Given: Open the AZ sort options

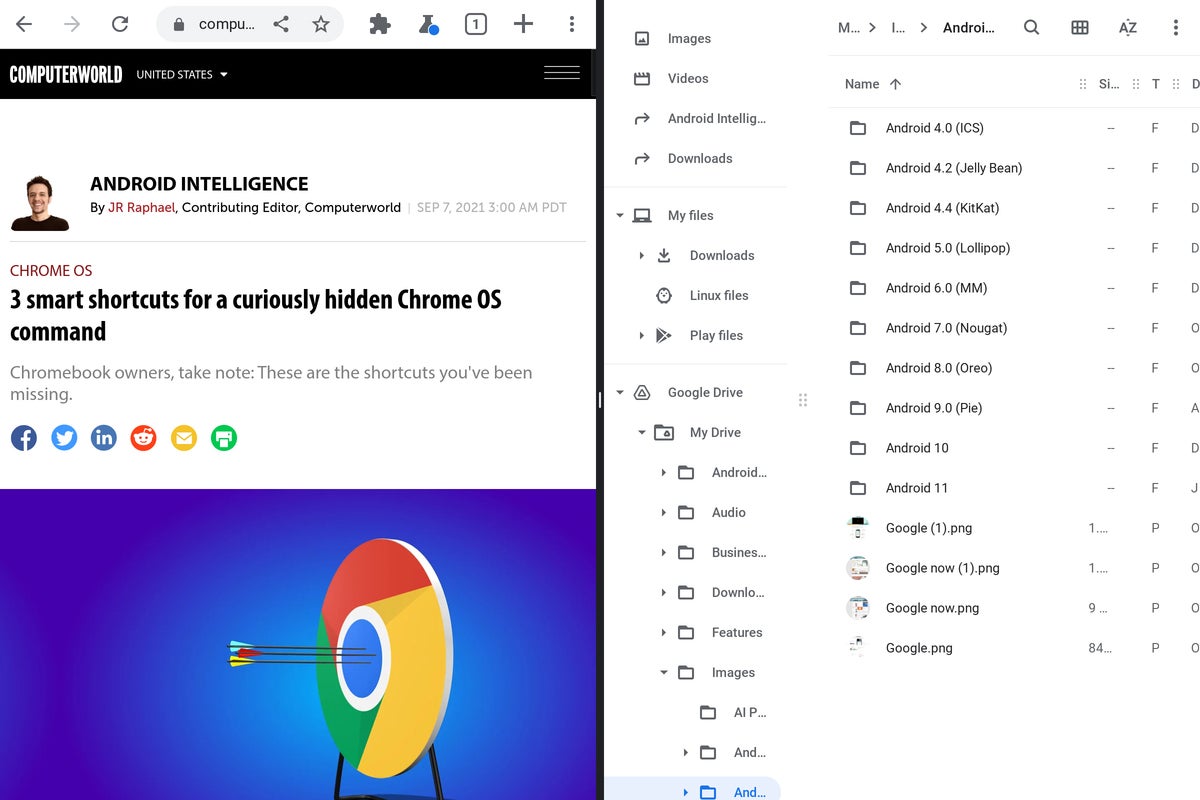Looking at the screenshot, I should coord(1128,28).
